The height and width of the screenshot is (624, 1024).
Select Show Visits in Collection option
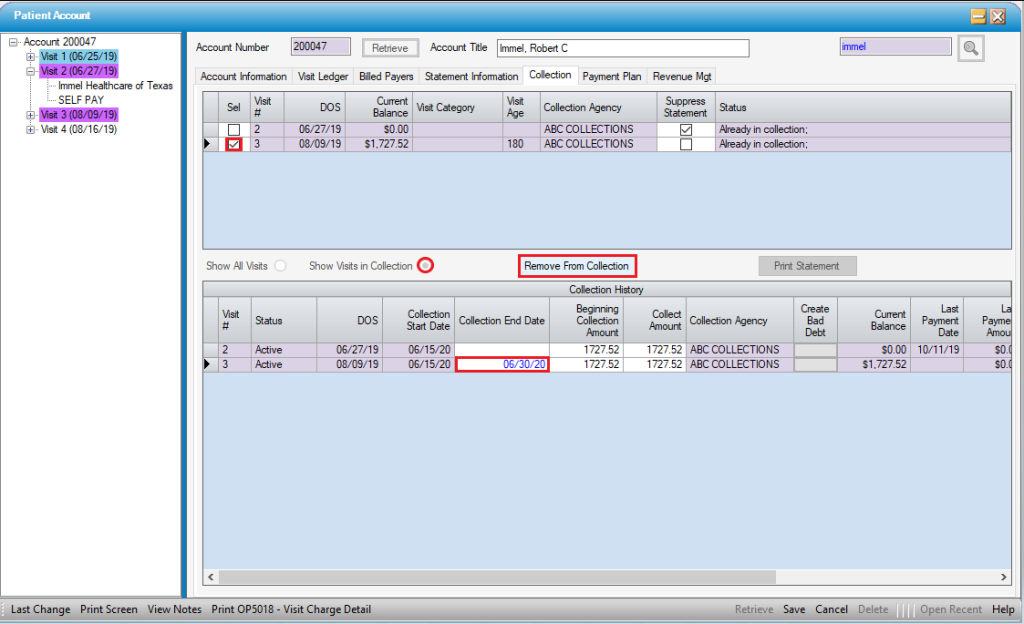pos(426,266)
